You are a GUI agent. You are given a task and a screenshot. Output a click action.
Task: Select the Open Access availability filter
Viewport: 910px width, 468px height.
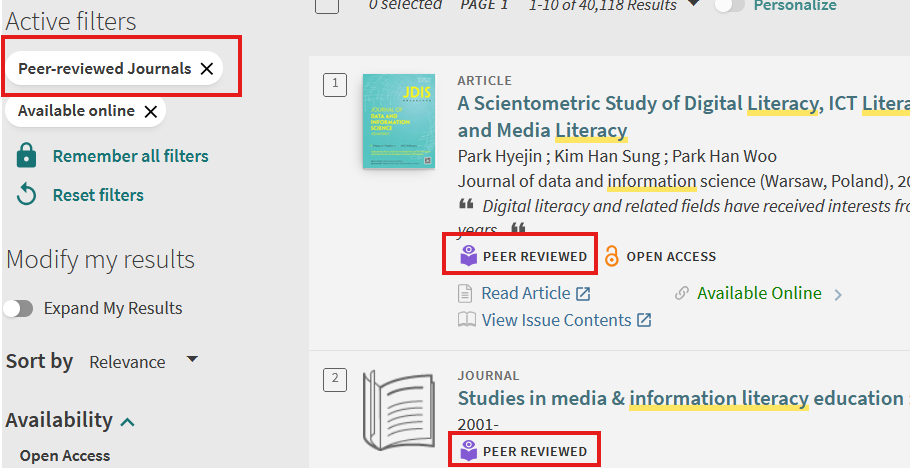[65, 456]
